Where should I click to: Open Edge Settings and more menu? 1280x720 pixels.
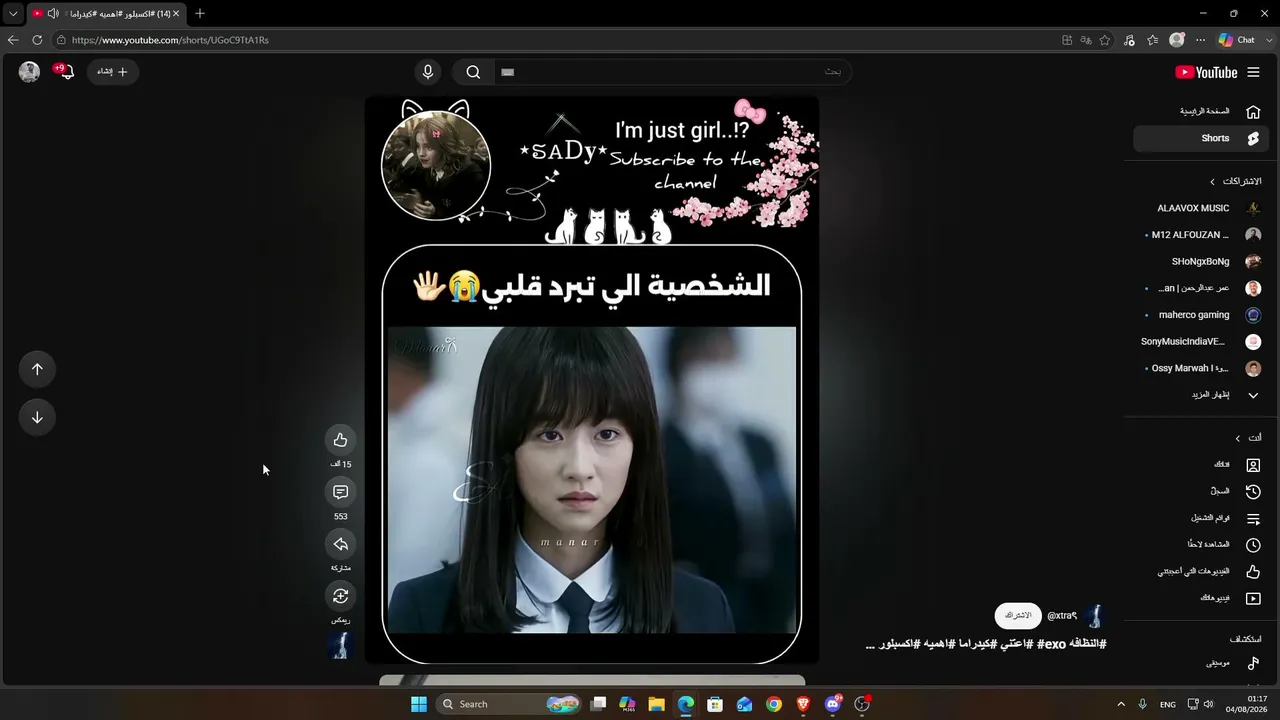point(1200,40)
